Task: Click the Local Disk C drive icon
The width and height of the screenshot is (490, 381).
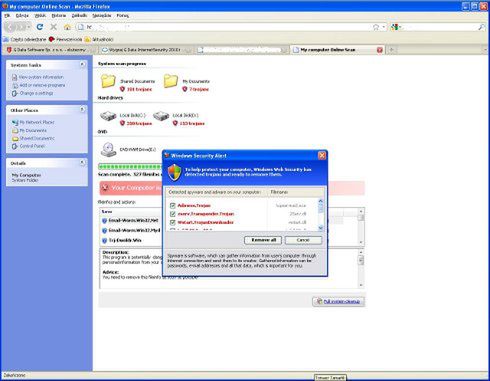Action: click(x=108, y=116)
